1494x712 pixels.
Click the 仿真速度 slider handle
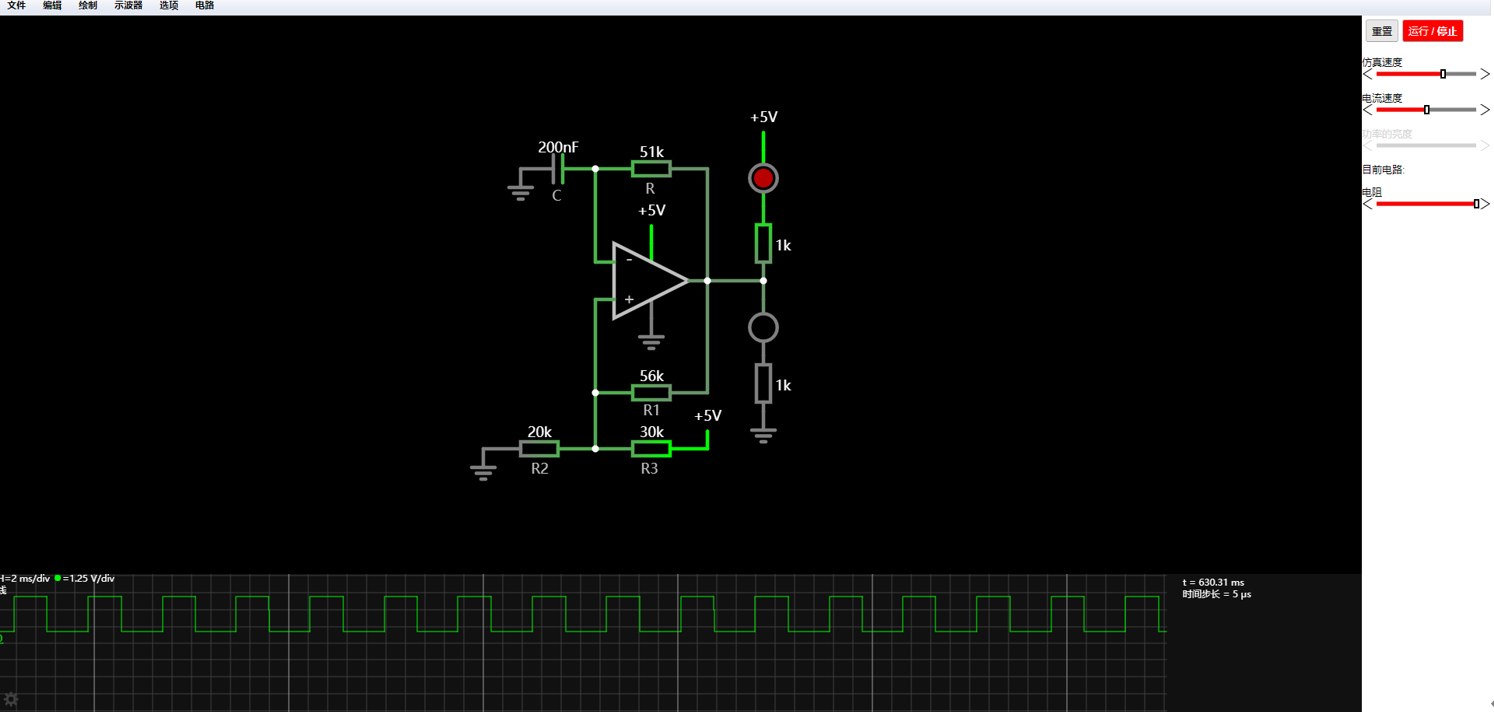pos(1443,74)
